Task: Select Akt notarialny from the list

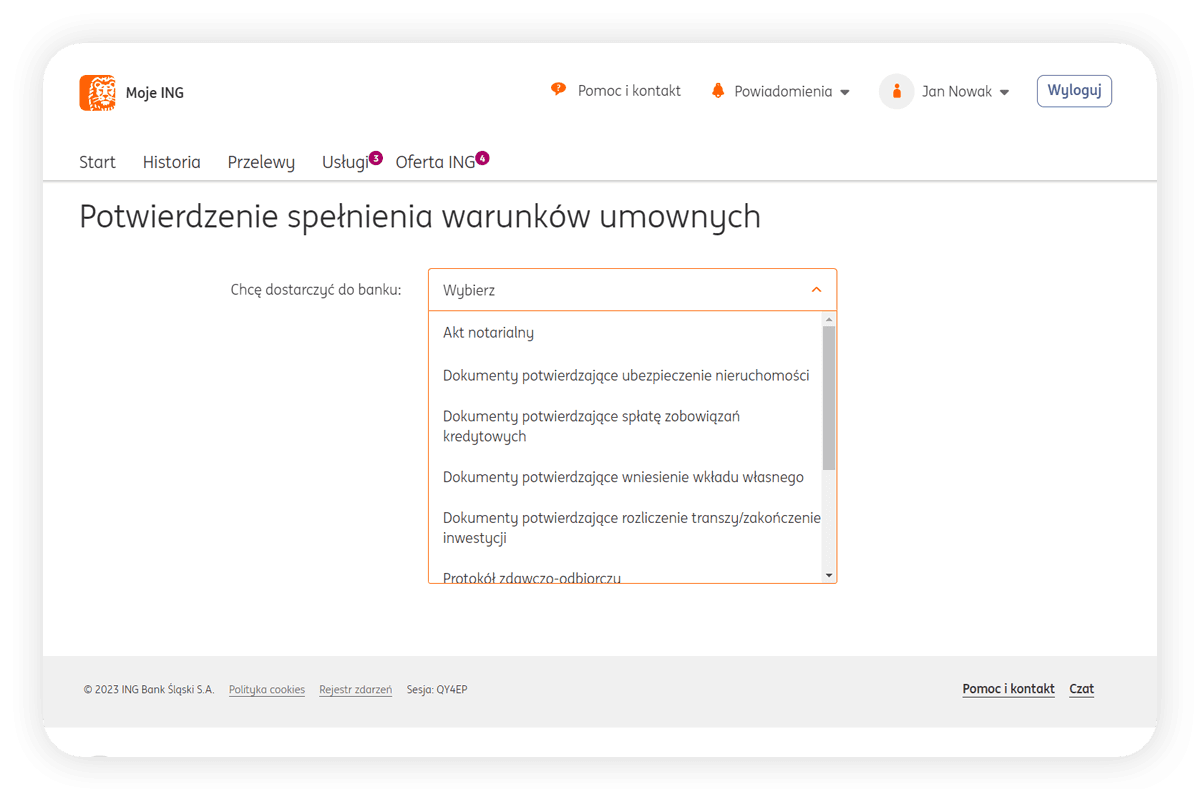Action: click(488, 333)
